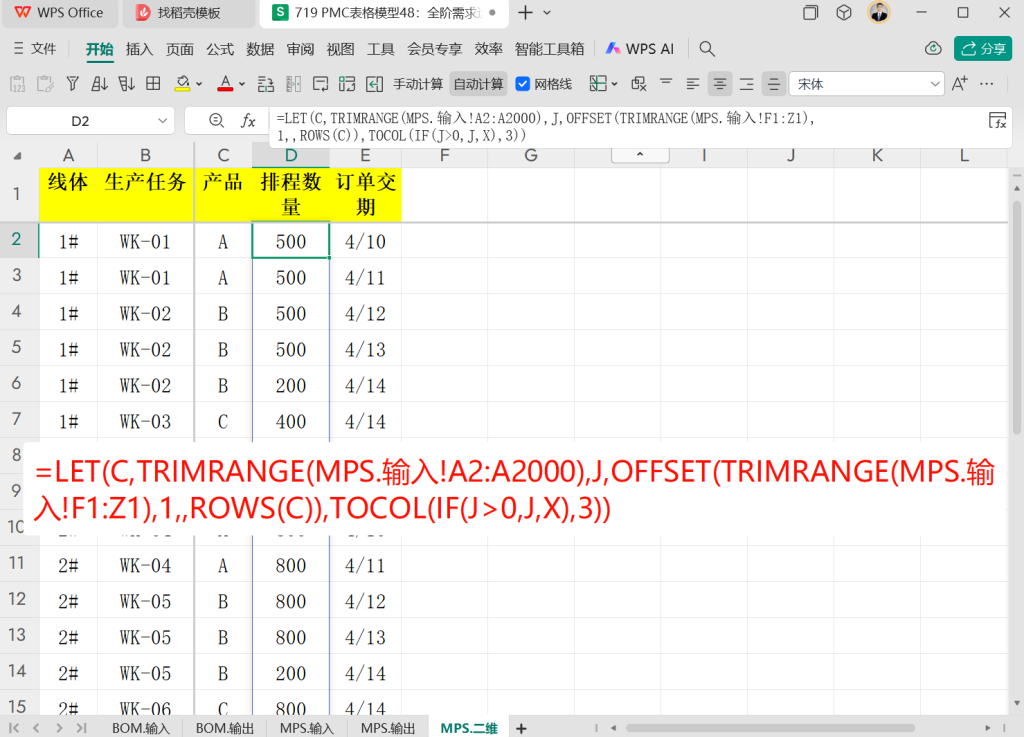Open the 宋体 font name dropdown

[935, 84]
